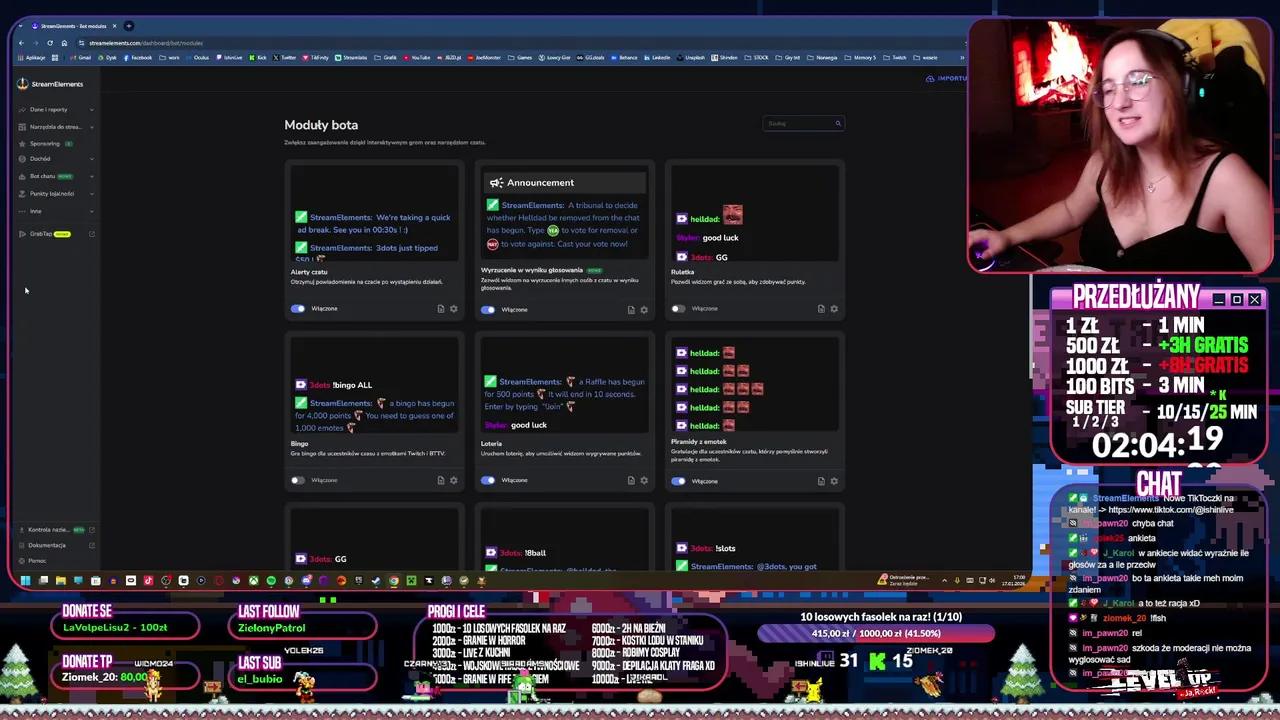Open document icon for Loteria module
The width and height of the screenshot is (1280, 720).
[x=631, y=481]
